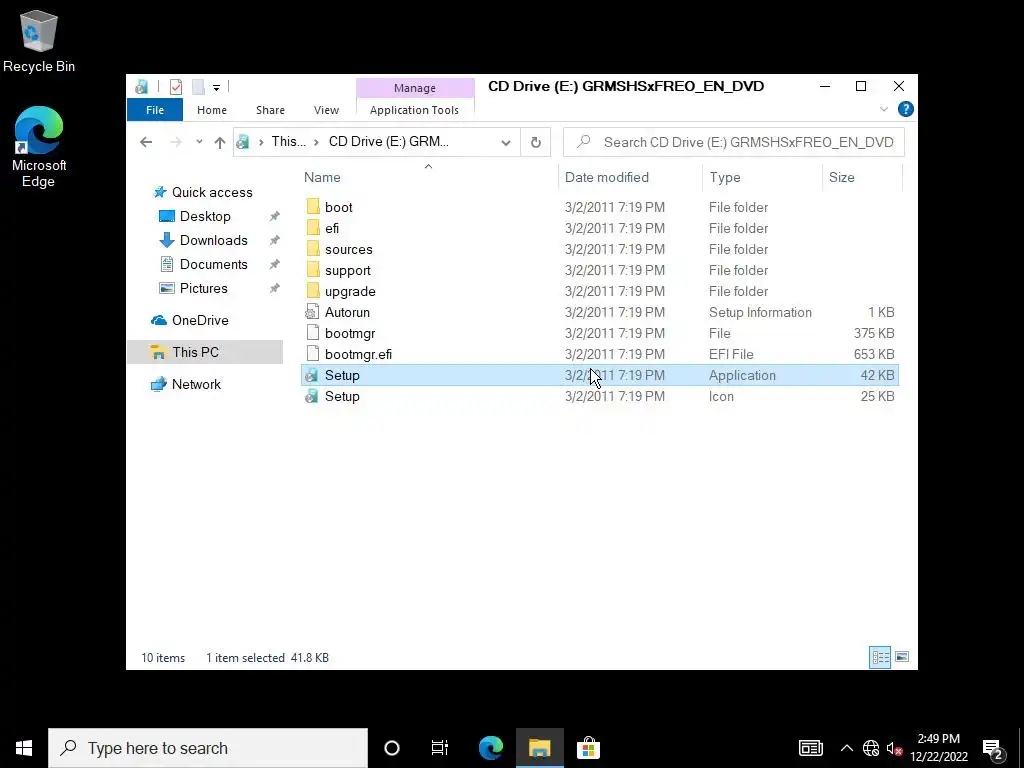Screen dimensions: 1024x768
Task: Unpin Documents using its pin icon
Action: pyautogui.click(x=274, y=264)
